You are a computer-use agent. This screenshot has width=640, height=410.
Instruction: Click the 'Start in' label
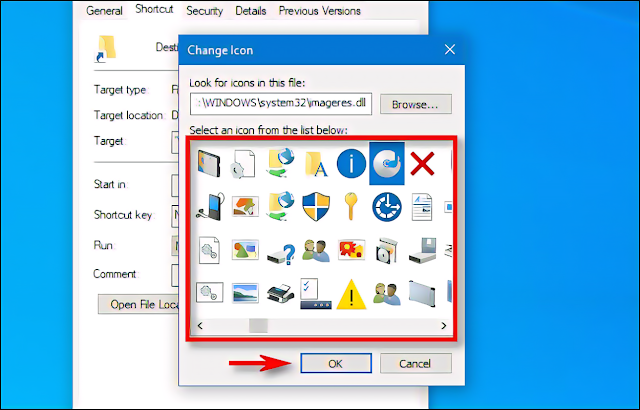(110, 184)
